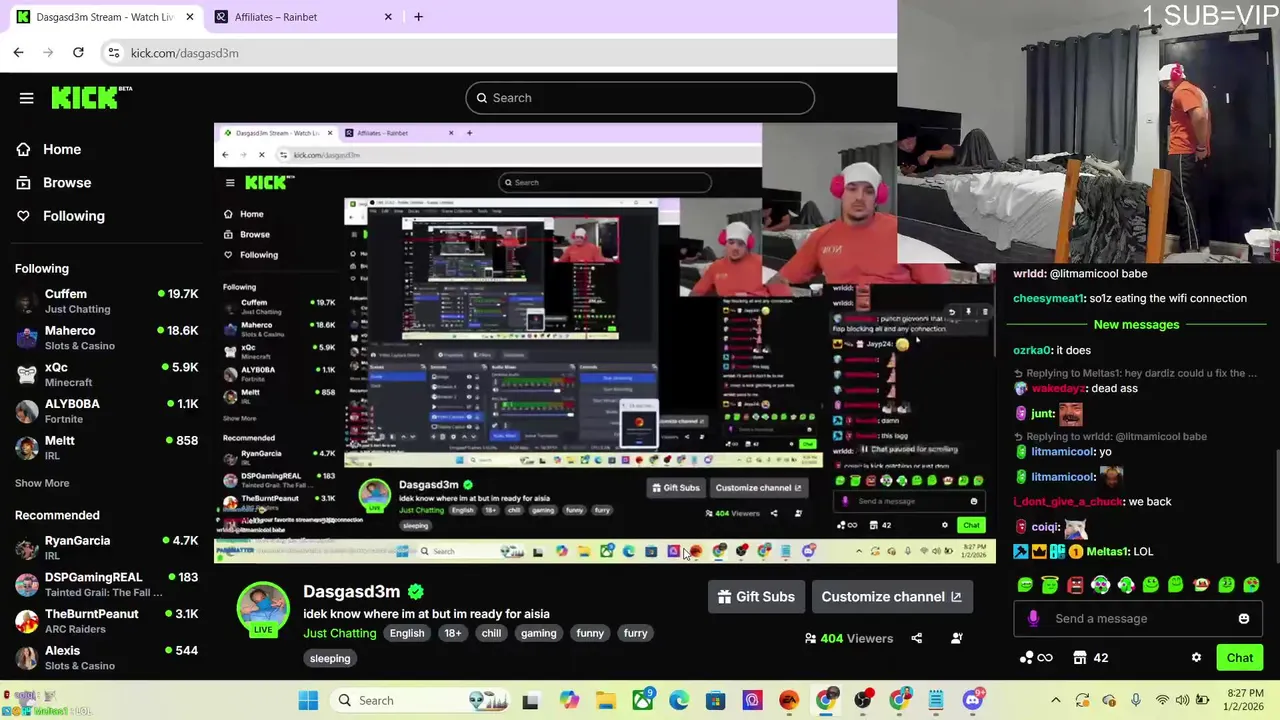Click the kick.com/dasgasd3m address bar
The width and height of the screenshot is (1280, 720).
[x=185, y=53]
